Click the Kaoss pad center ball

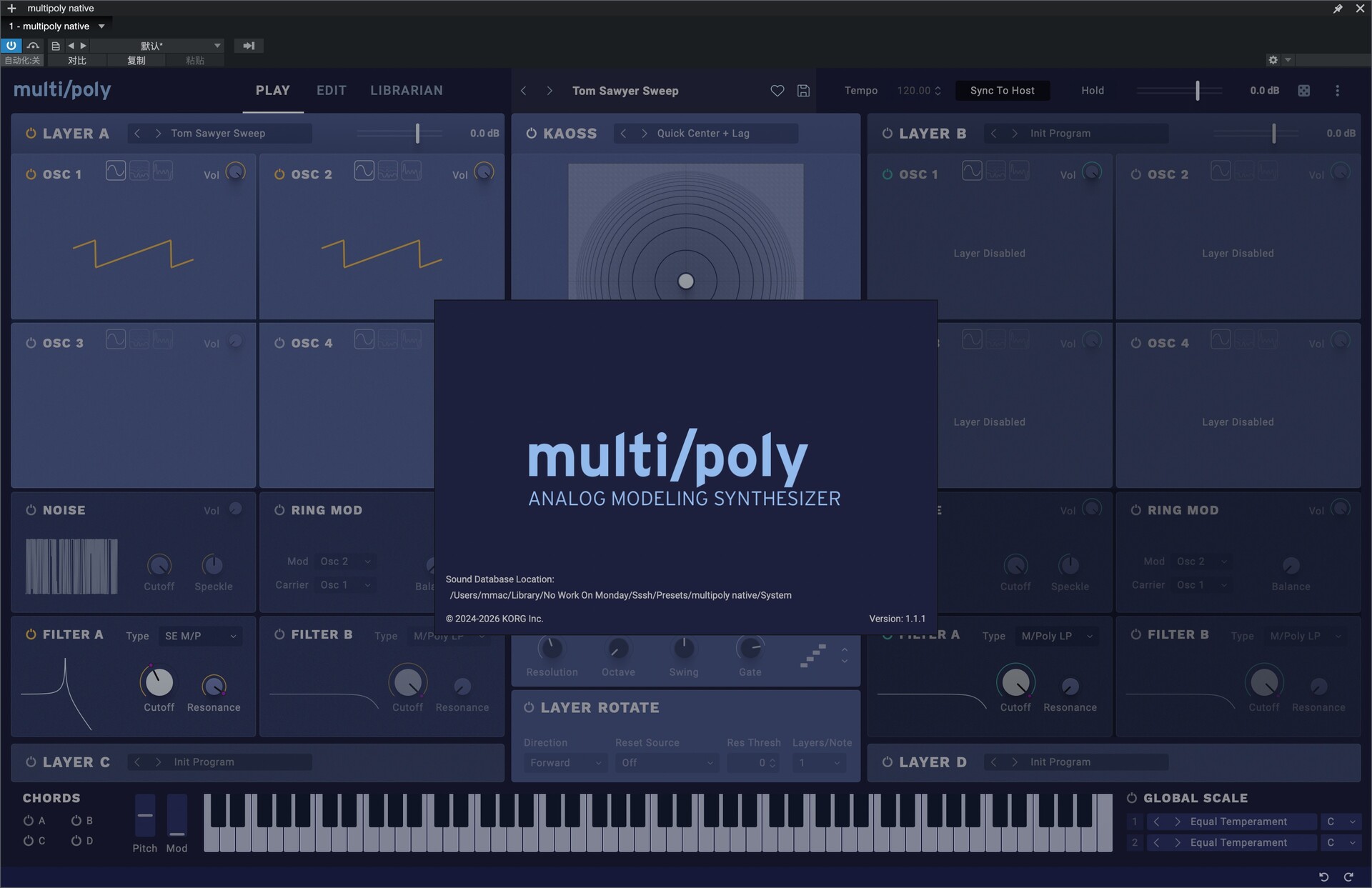tap(685, 281)
